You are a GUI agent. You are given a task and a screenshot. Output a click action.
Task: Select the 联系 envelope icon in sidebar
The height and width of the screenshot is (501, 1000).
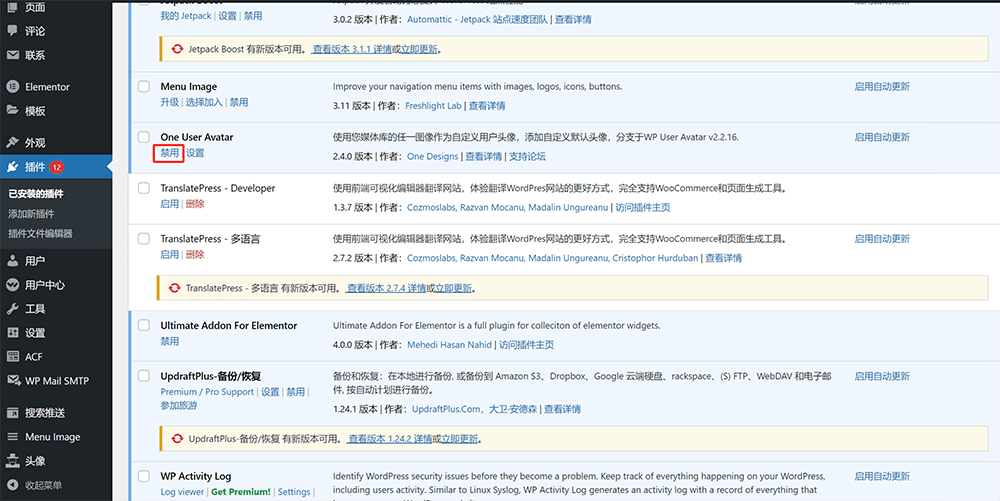click(x=12, y=55)
